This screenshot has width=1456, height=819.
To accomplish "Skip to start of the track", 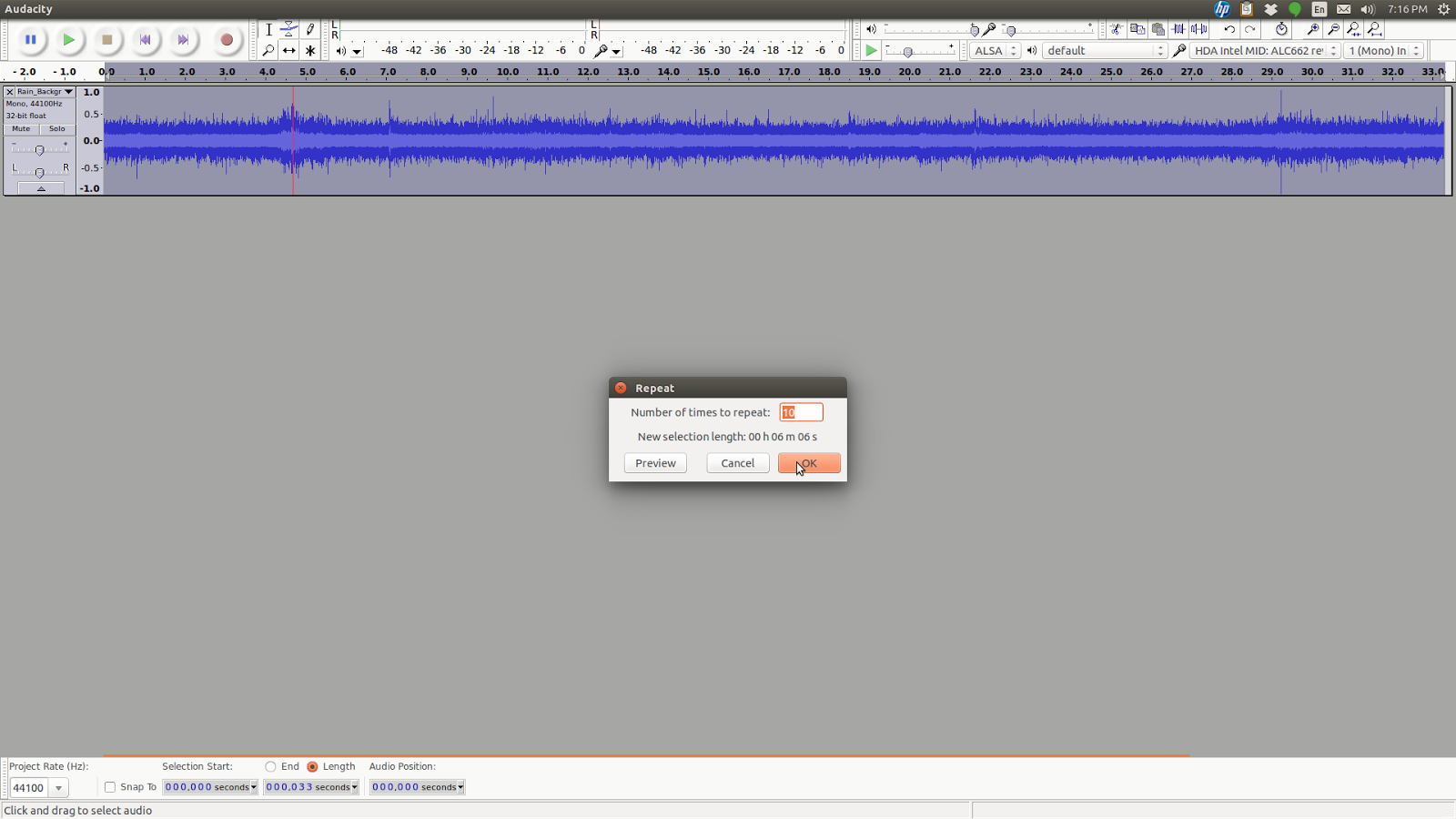I will tap(145, 40).
